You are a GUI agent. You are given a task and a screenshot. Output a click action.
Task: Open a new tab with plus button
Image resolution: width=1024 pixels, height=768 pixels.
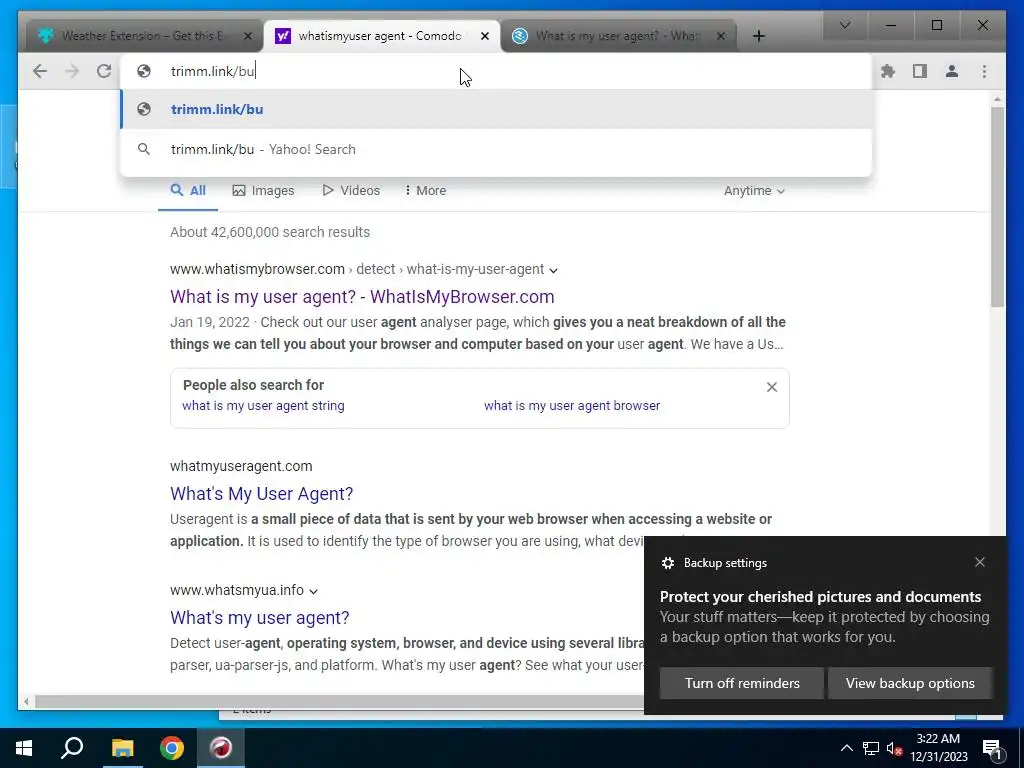[x=758, y=36]
